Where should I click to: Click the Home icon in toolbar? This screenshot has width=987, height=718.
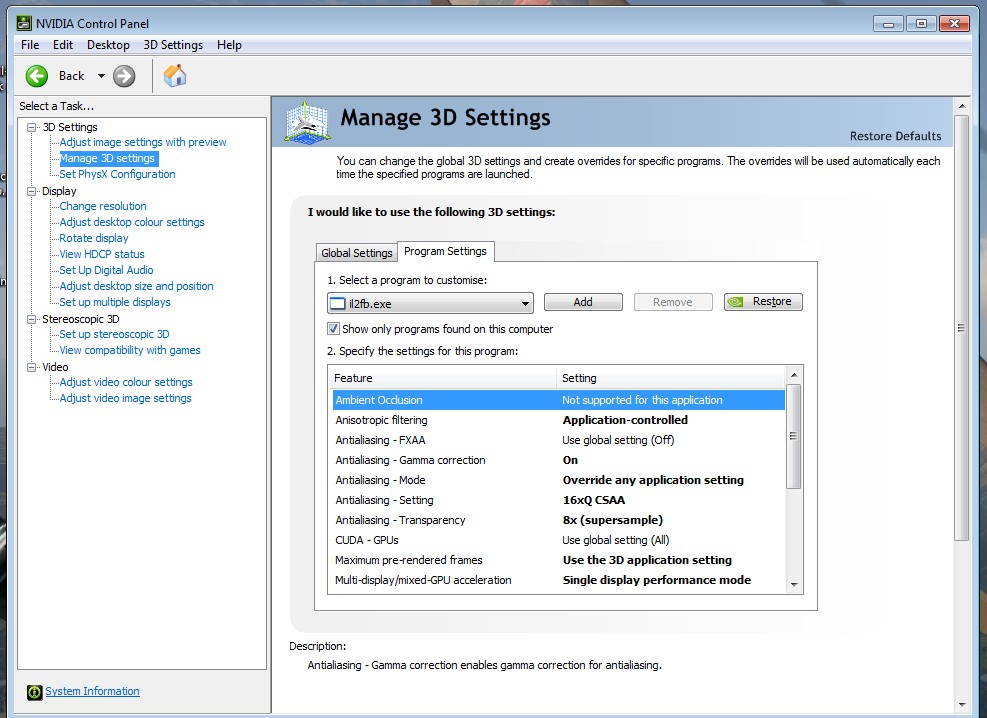(x=175, y=76)
